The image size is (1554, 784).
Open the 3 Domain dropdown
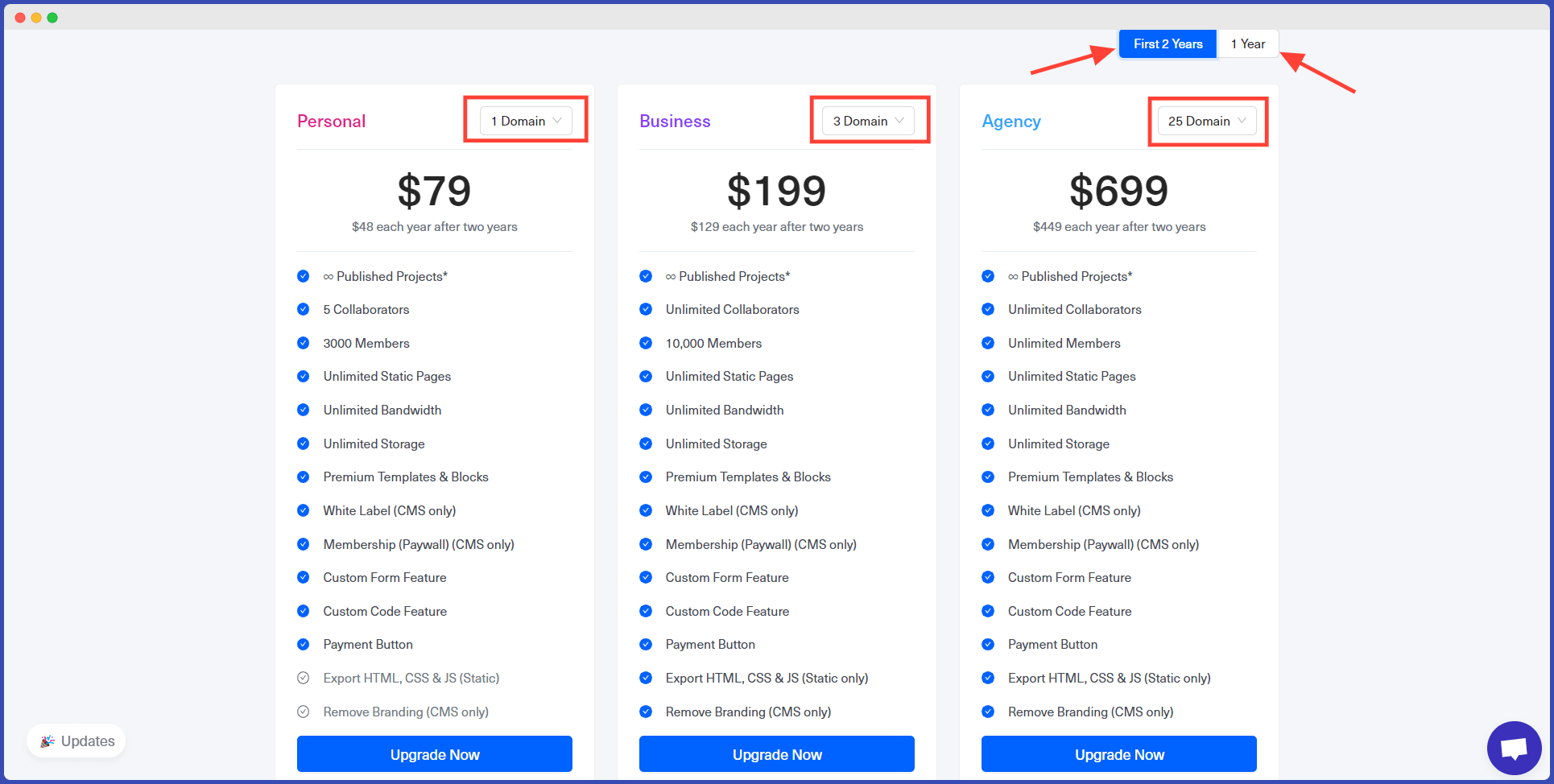[866, 121]
